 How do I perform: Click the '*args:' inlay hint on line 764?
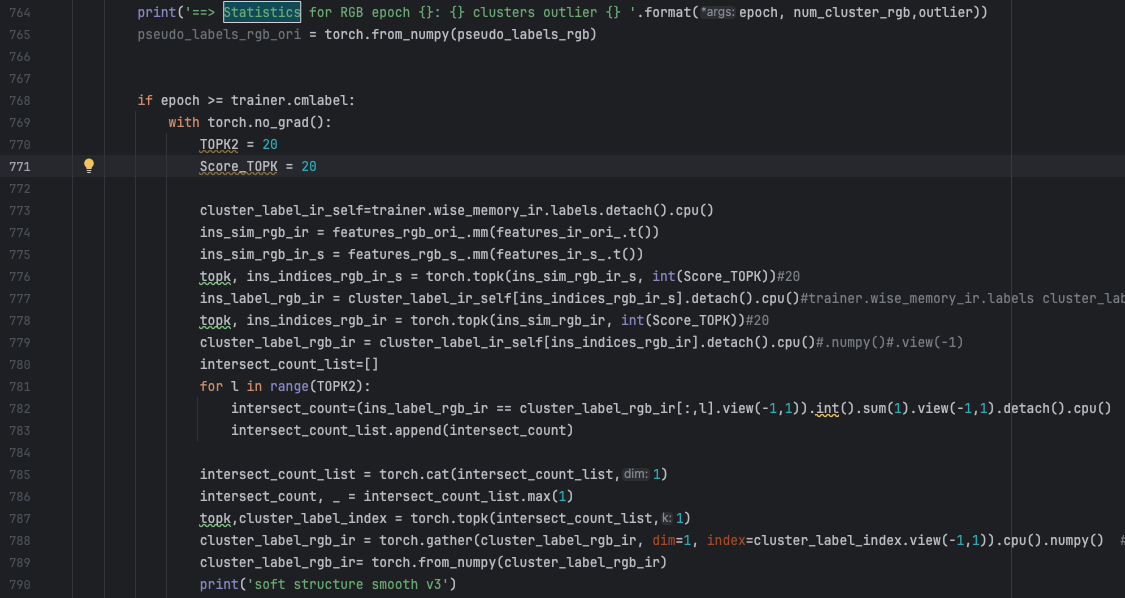pos(717,12)
